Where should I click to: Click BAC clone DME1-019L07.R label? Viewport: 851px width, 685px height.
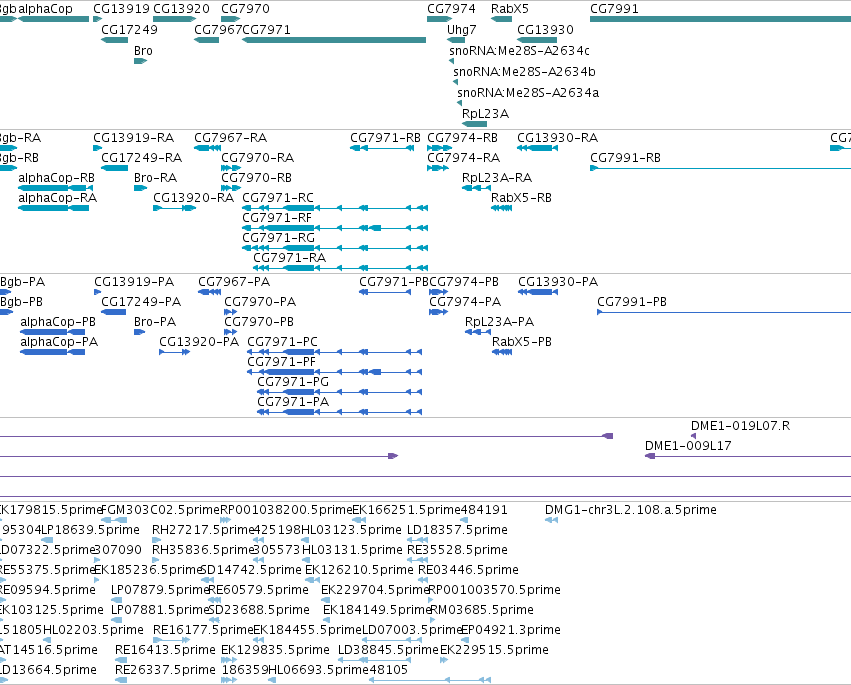tap(740, 426)
